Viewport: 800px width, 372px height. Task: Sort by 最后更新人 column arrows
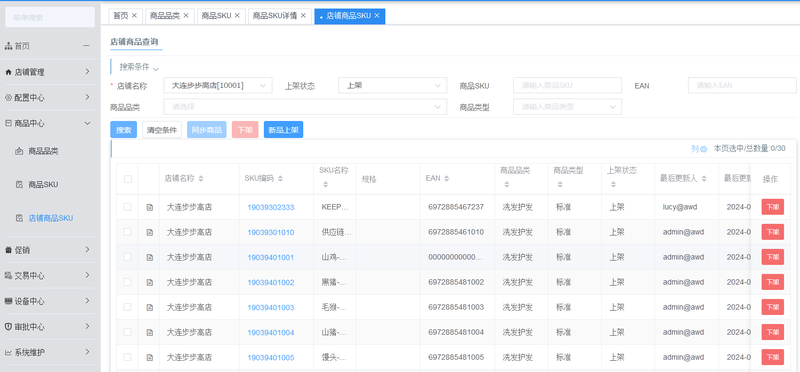[704, 179]
